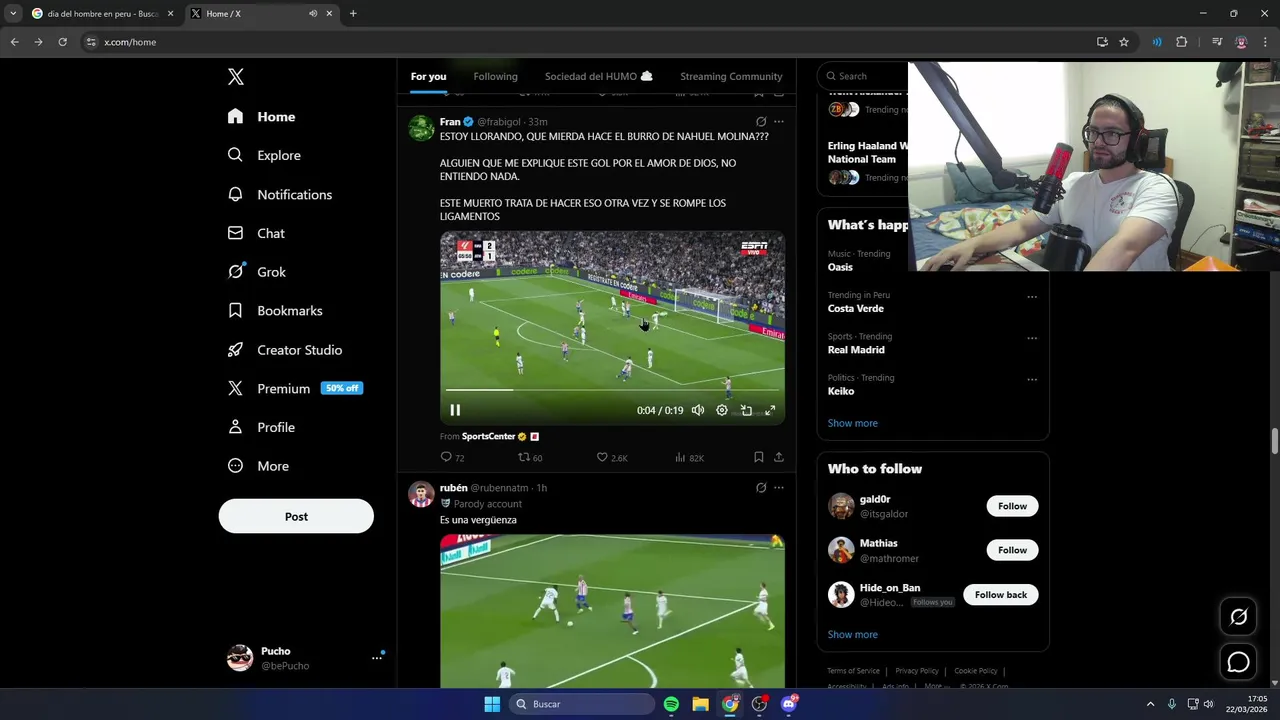Image resolution: width=1280 pixels, height=720 pixels.
Task: Follow the Mathias account
Action: 1012,550
